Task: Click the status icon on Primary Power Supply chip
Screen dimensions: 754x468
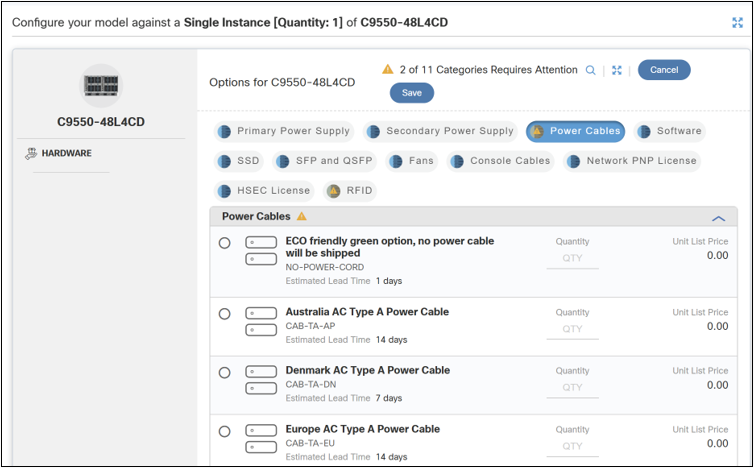Action: (x=224, y=131)
